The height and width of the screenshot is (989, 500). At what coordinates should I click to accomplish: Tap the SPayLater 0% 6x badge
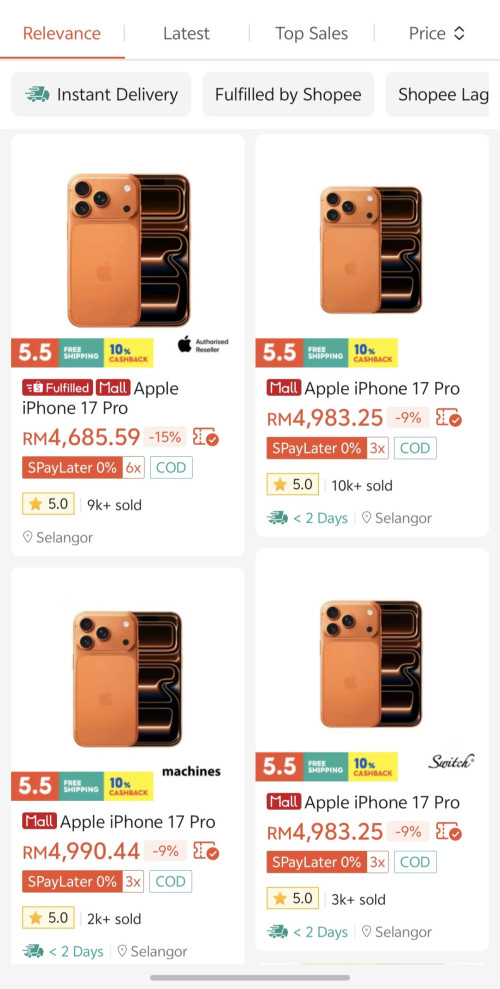click(x=83, y=468)
